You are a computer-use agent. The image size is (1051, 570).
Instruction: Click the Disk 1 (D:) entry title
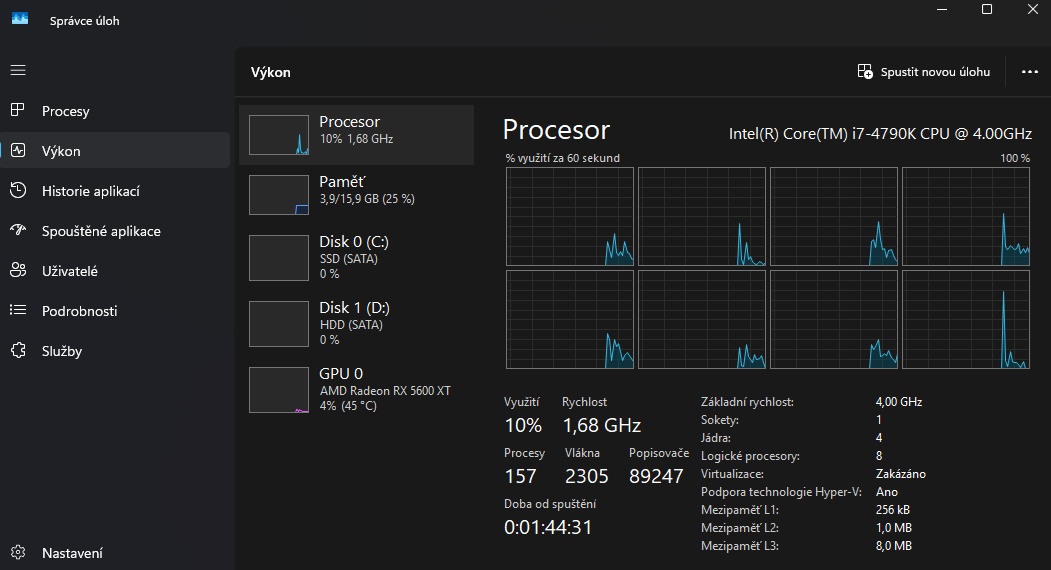[x=354, y=308]
